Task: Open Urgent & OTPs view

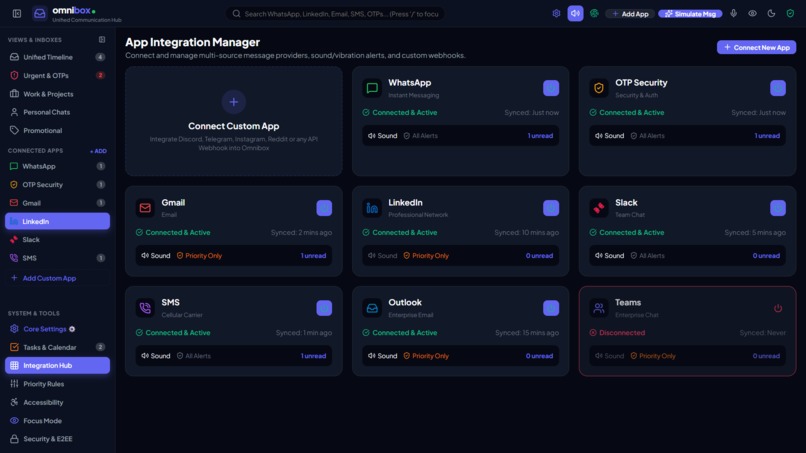Action: 57,76
